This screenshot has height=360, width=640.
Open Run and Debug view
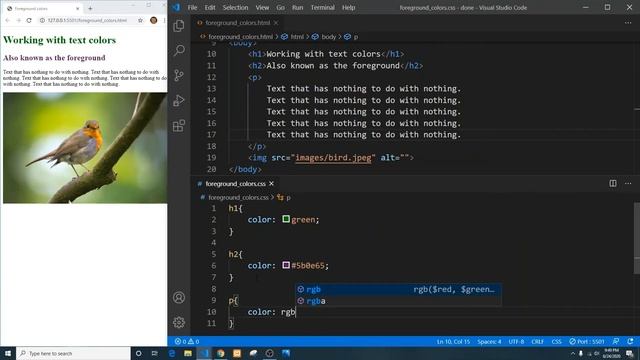[x=179, y=100]
